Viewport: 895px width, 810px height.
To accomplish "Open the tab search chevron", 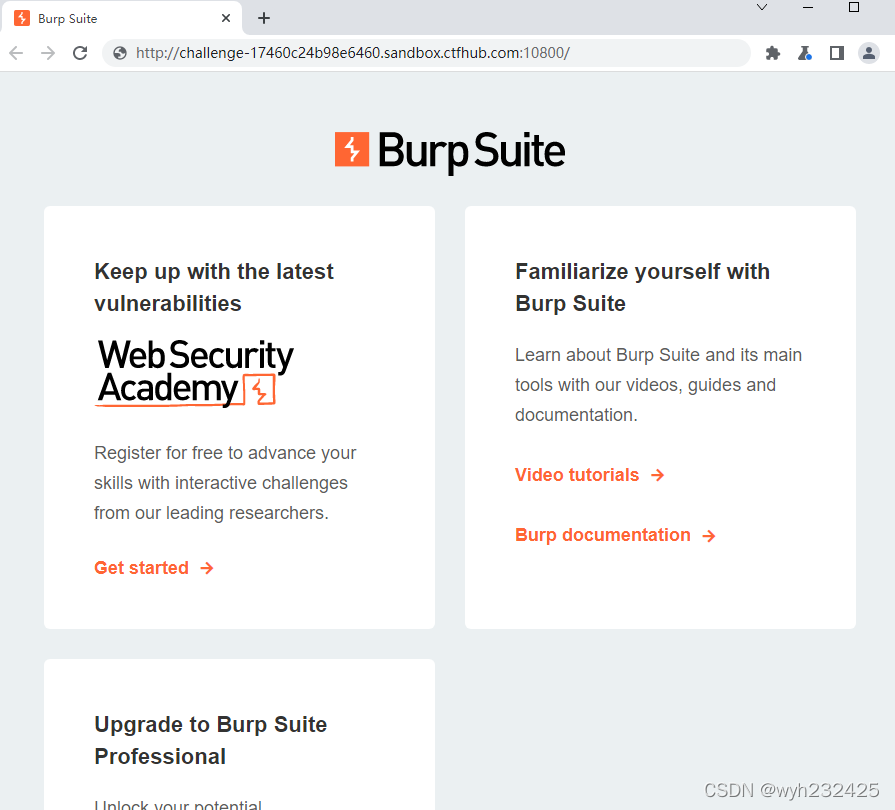I will [x=762, y=7].
